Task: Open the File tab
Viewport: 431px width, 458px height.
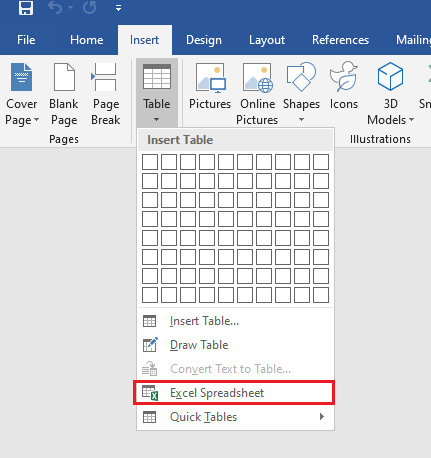Action: point(26,40)
